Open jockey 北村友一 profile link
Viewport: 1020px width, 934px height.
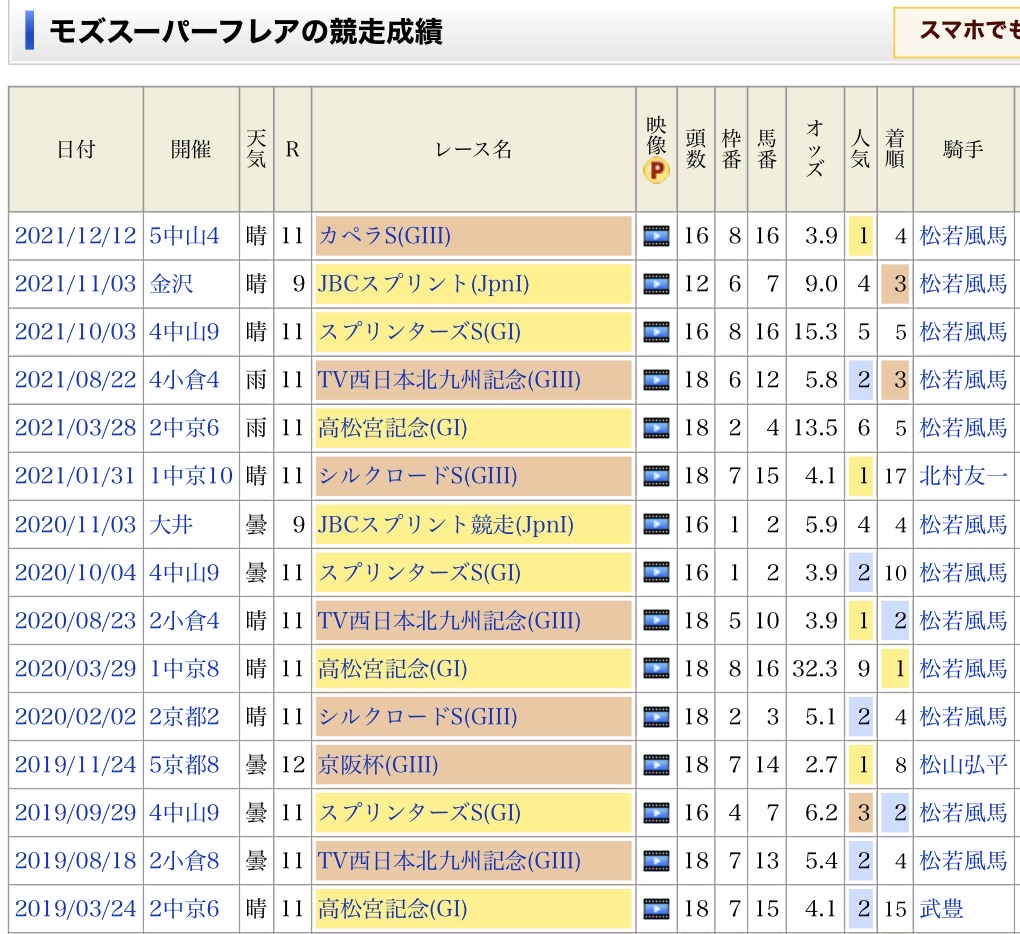tap(963, 477)
